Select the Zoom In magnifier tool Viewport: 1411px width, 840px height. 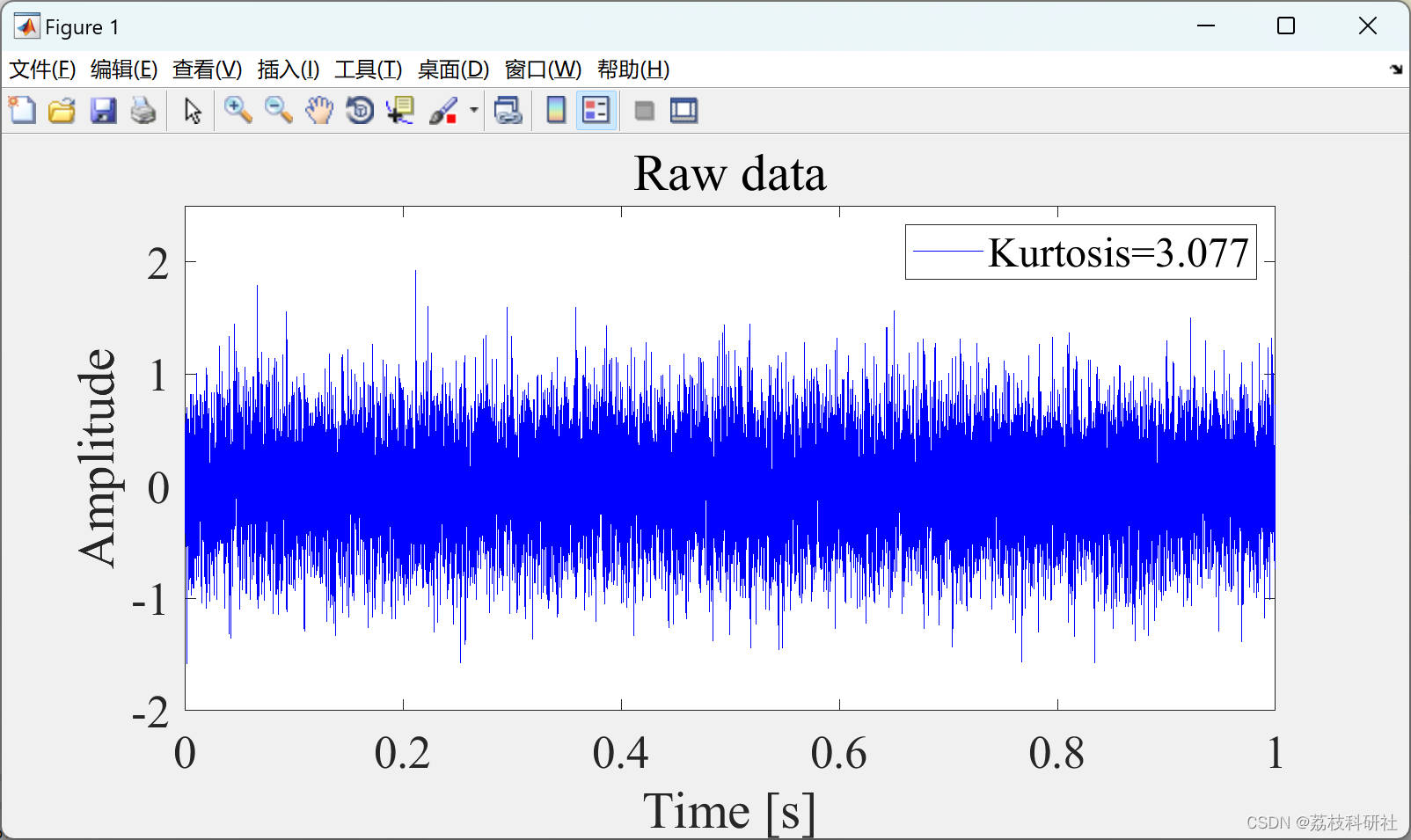(x=238, y=111)
